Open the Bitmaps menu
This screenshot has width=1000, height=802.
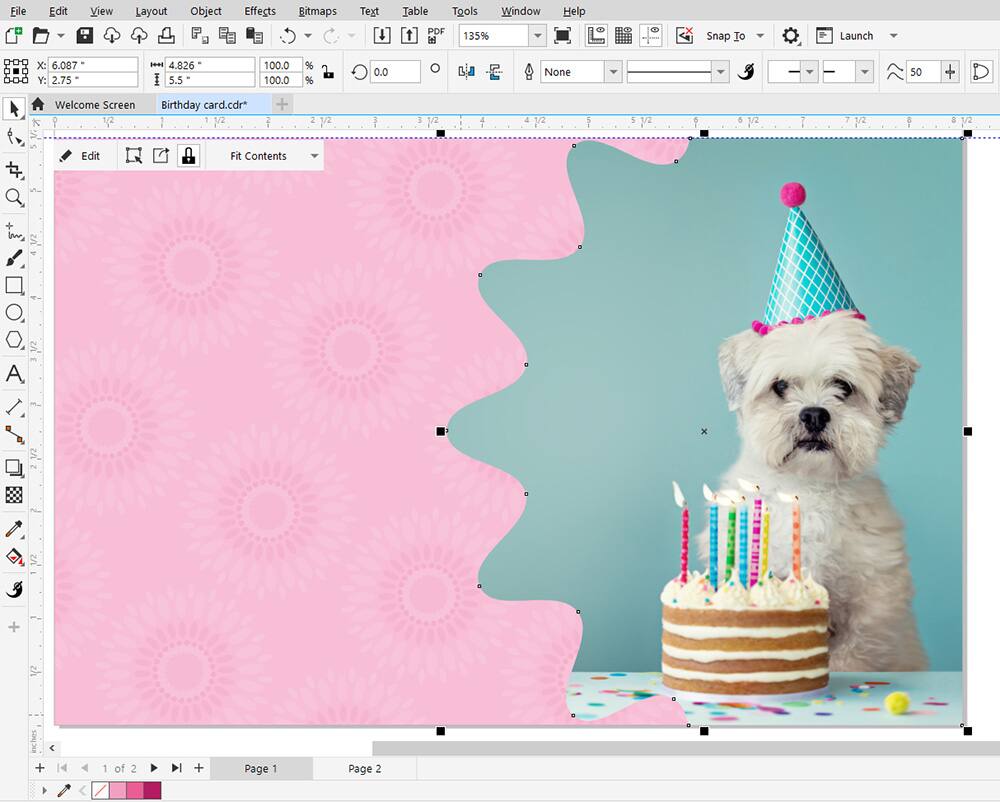point(317,11)
